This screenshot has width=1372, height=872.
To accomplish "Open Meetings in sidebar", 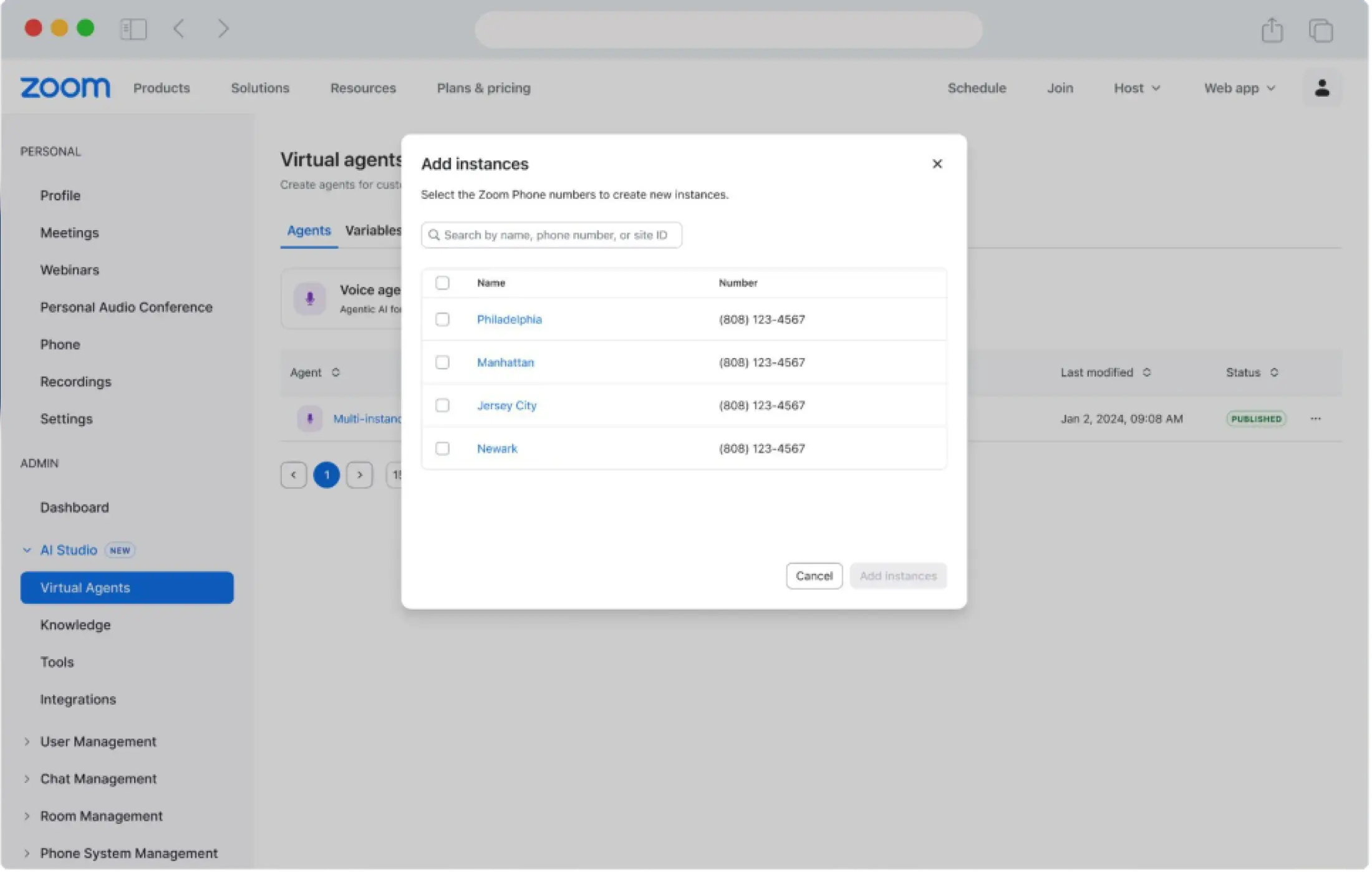I will [70, 233].
